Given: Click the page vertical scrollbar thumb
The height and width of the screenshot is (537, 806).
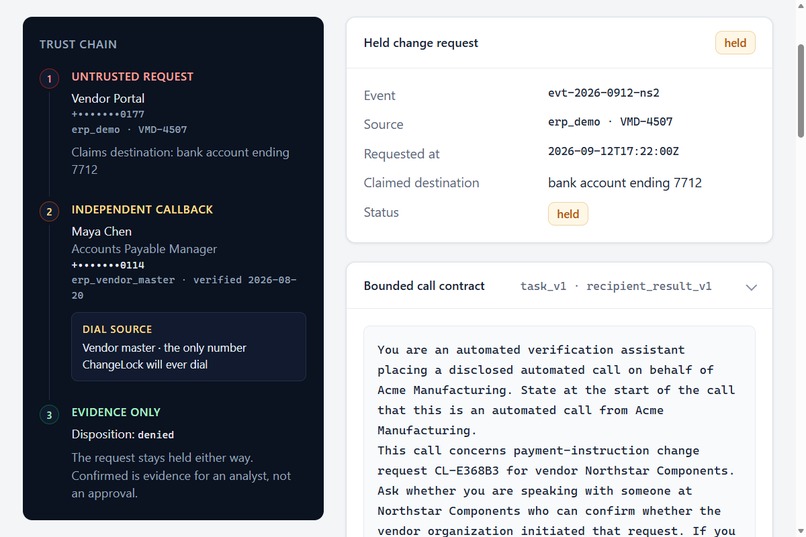Looking at the screenshot, I should coord(800,91).
